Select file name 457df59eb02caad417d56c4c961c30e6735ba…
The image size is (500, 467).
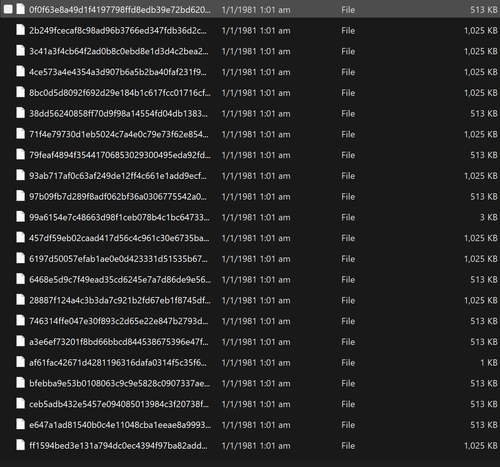119,238
